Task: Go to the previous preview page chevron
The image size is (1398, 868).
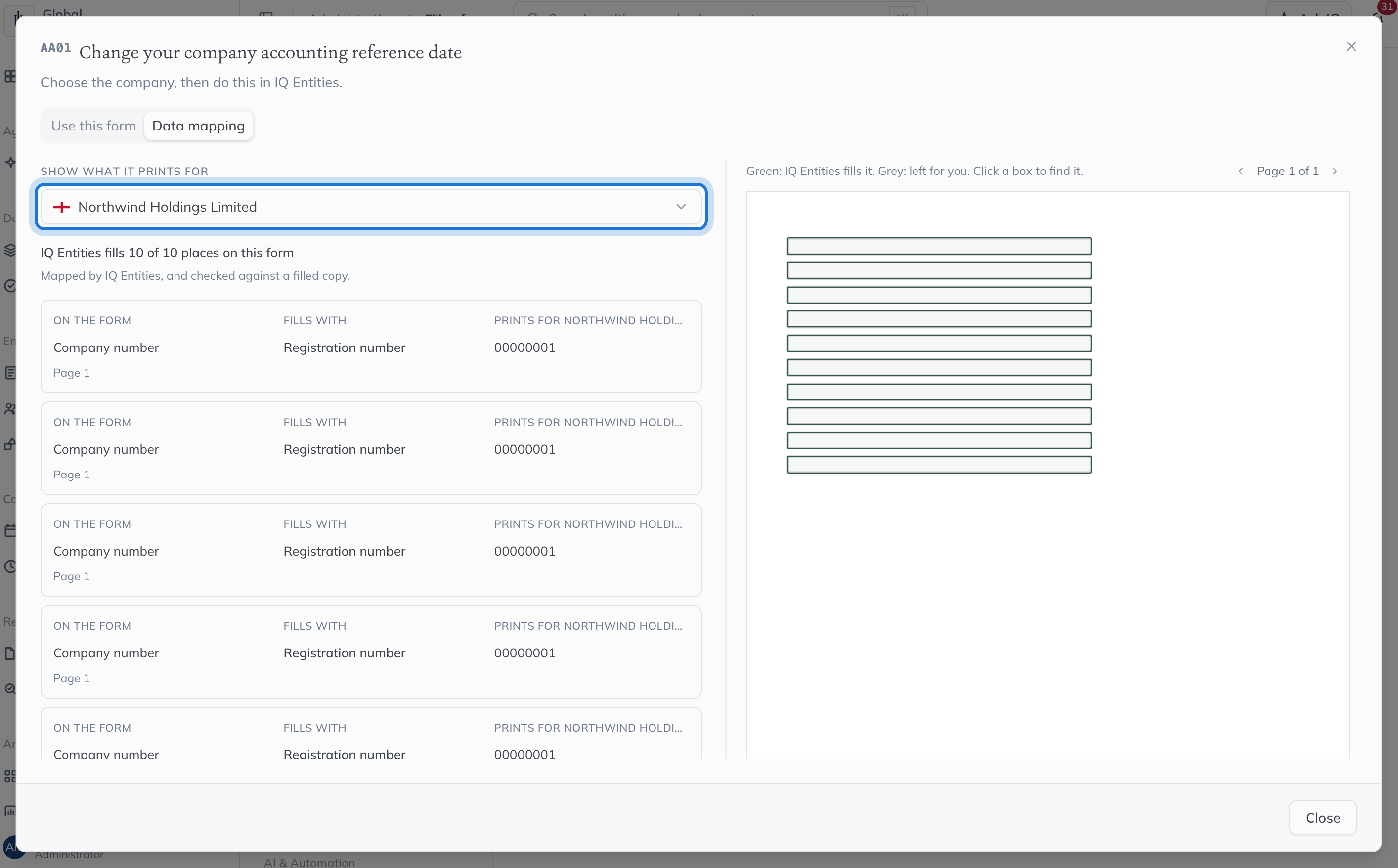Action: point(1241,171)
